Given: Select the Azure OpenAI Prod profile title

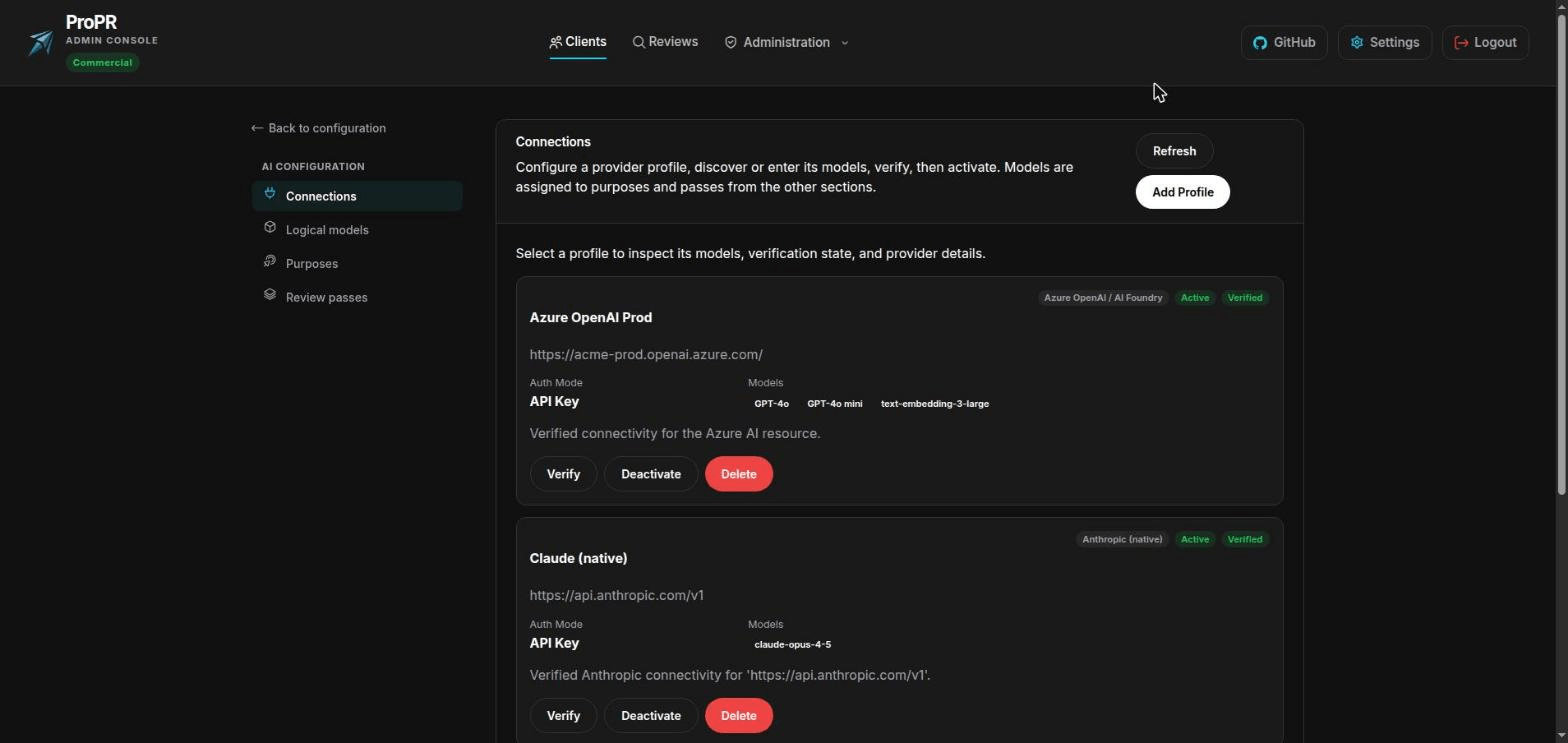Looking at the screenshot, I should [590, 318].
